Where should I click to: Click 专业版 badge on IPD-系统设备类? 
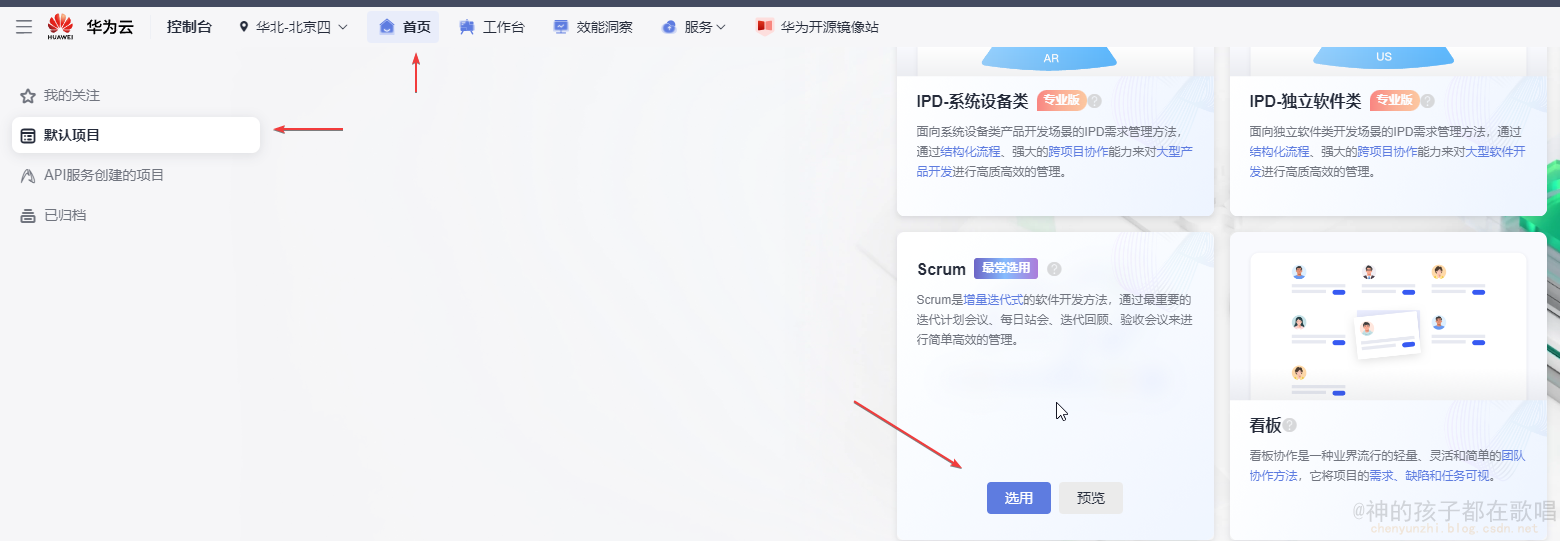tap(1061, 100)
